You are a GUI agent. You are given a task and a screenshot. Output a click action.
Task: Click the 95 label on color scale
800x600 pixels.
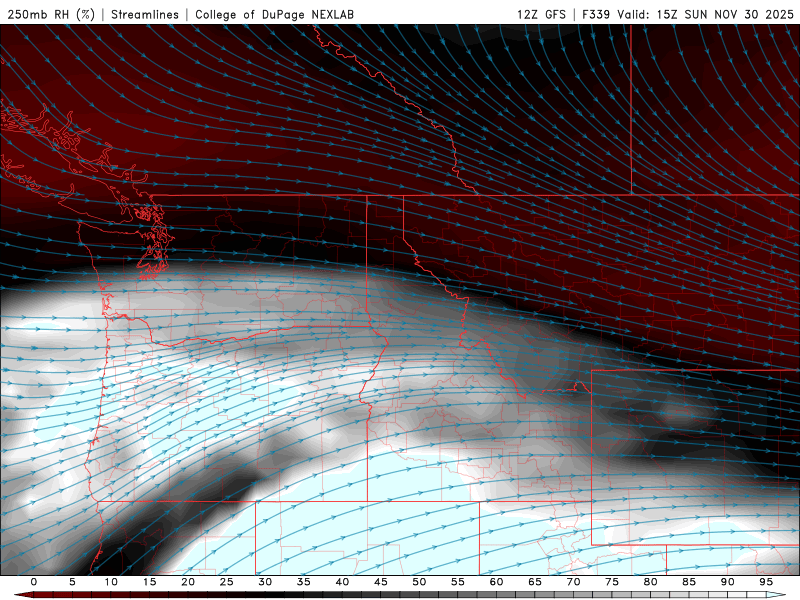(x=766, y=582)
